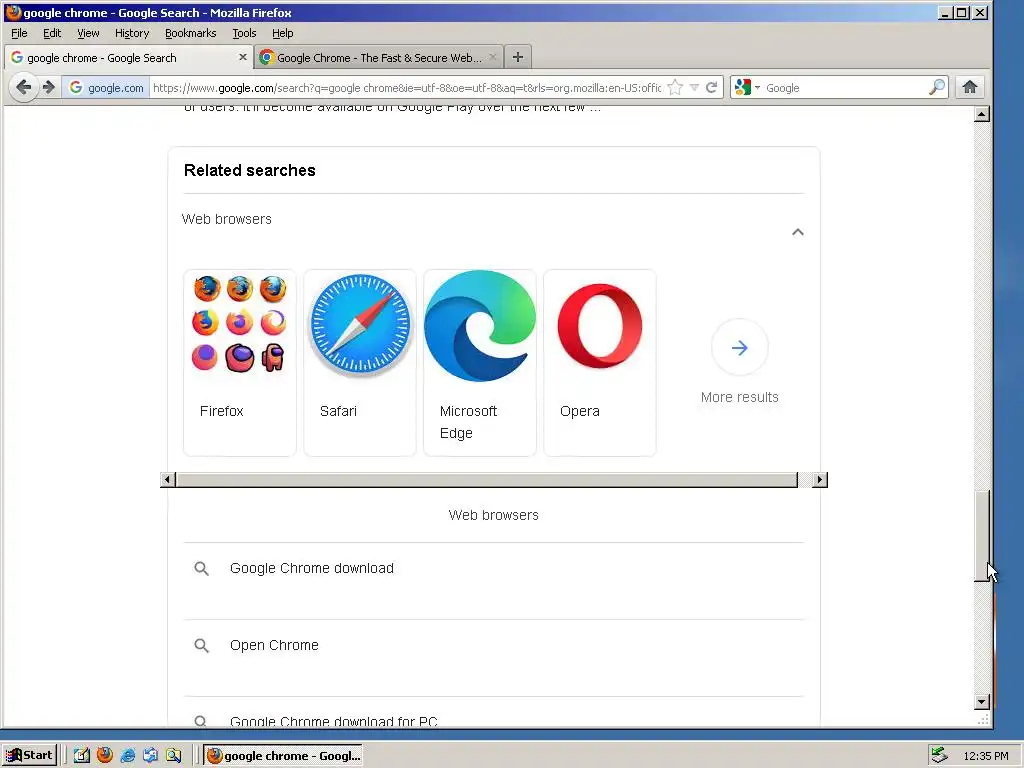Switch to the google chrome - Google Search tab
This screenshot has height=768, width=1024.
coord(128,57)
